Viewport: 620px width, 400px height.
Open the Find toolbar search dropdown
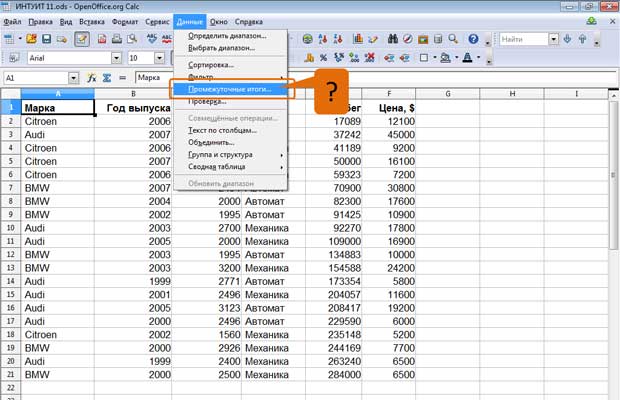pos(554,39)
